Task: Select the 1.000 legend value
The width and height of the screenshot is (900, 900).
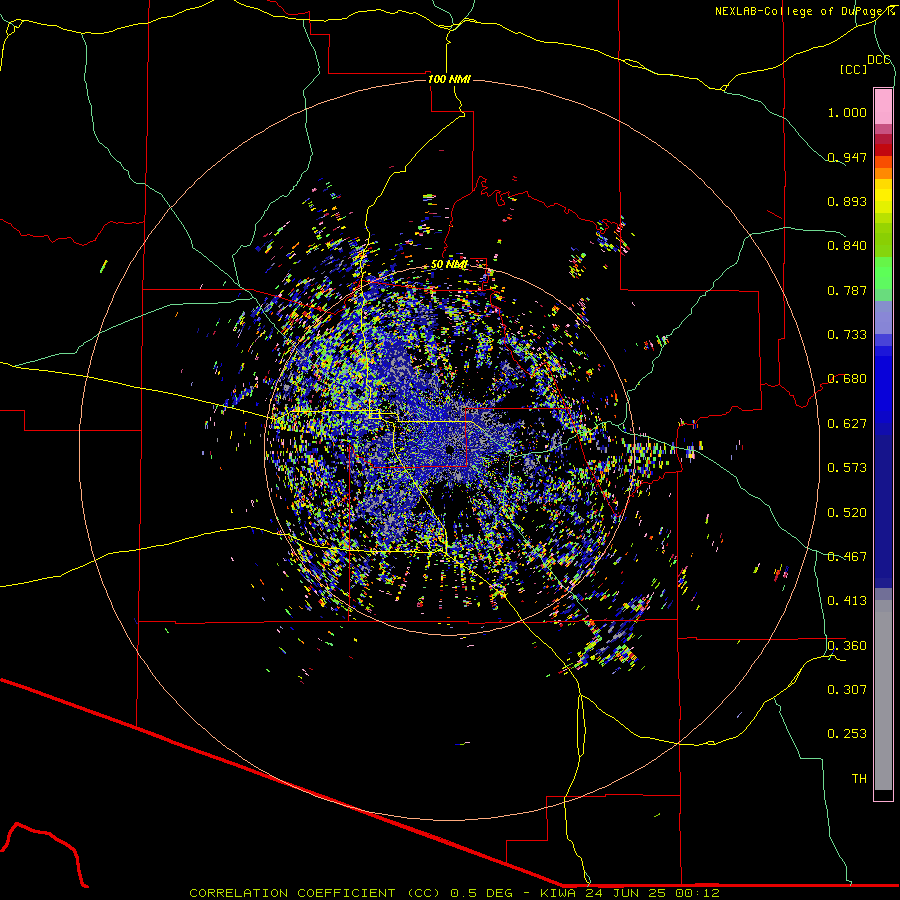Action: point(847,112)
